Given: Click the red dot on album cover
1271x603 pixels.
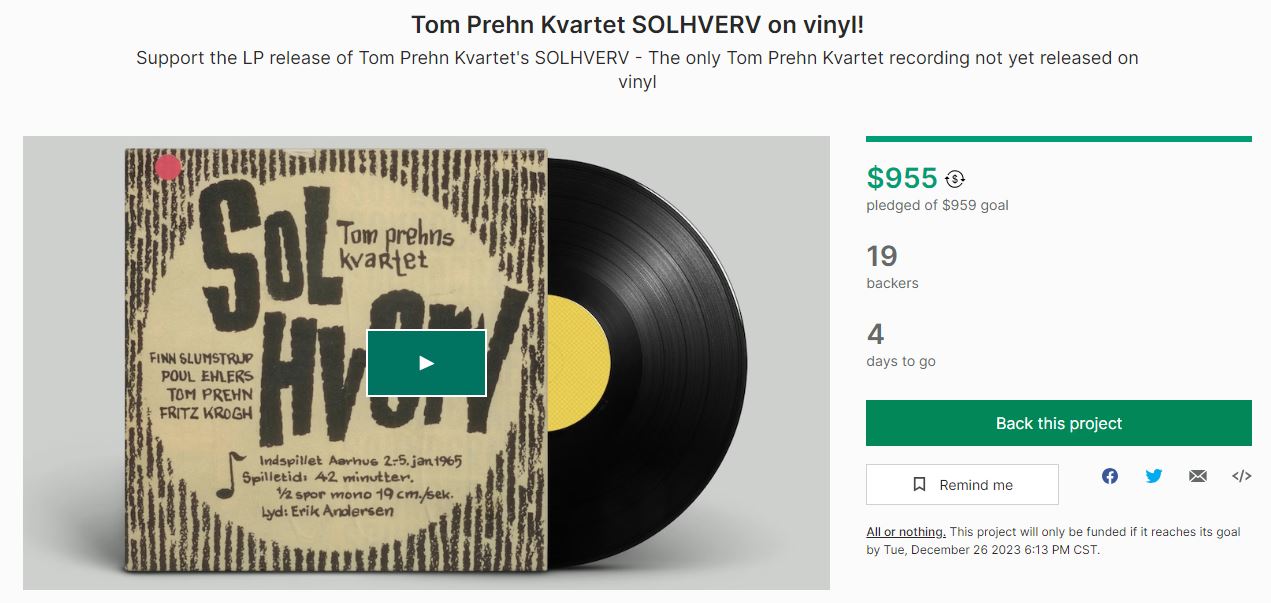Looking at the screenshot, I should click(168, 167).
